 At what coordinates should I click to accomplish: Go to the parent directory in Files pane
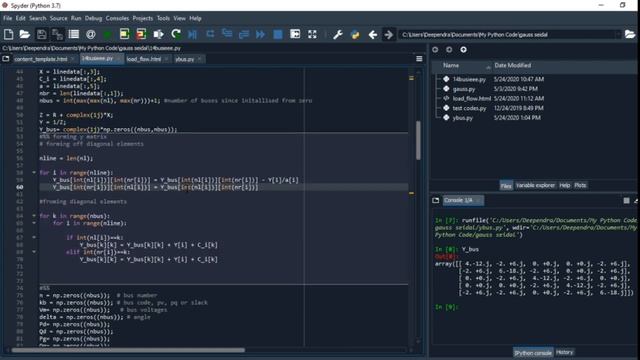463,49
